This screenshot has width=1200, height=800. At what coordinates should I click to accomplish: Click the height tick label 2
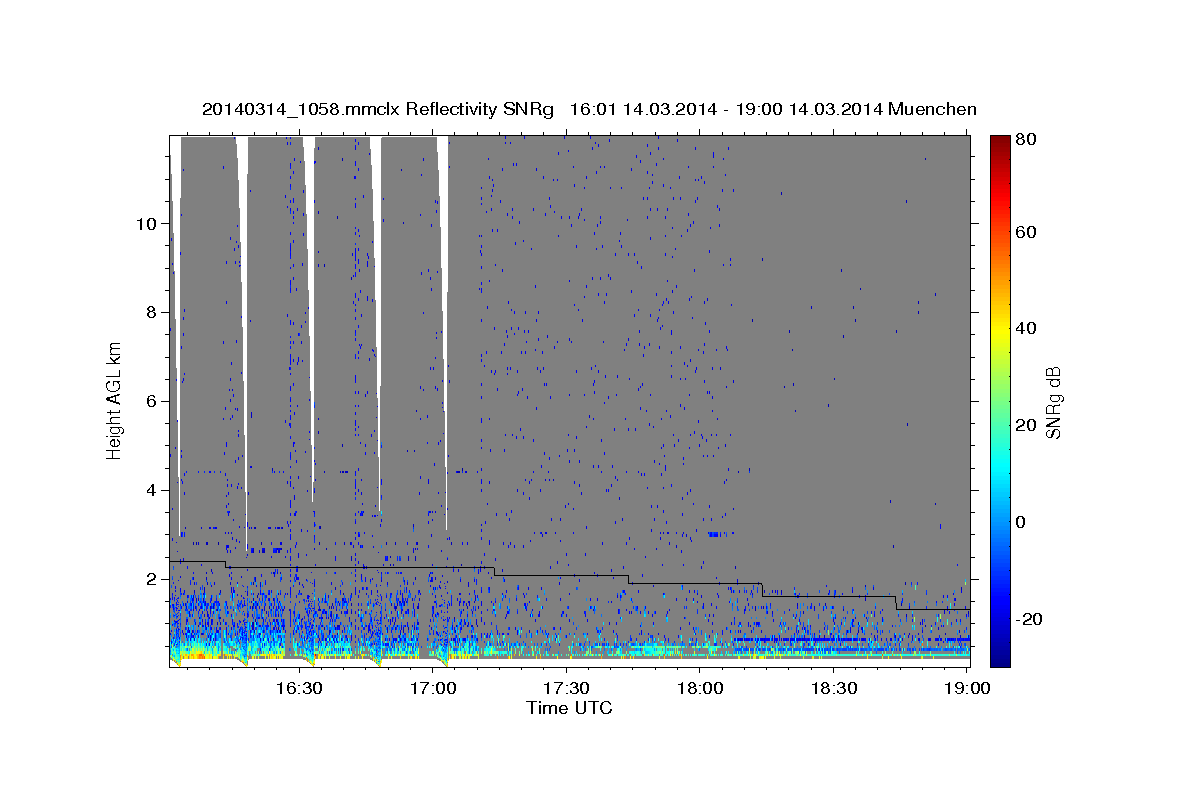(x=149, y=579)
